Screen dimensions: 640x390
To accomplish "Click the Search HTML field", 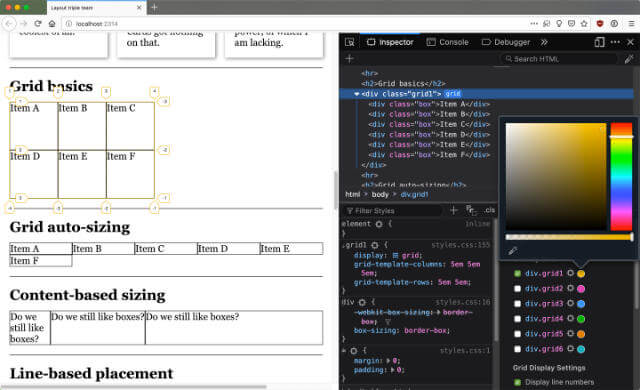I will 559,59.
